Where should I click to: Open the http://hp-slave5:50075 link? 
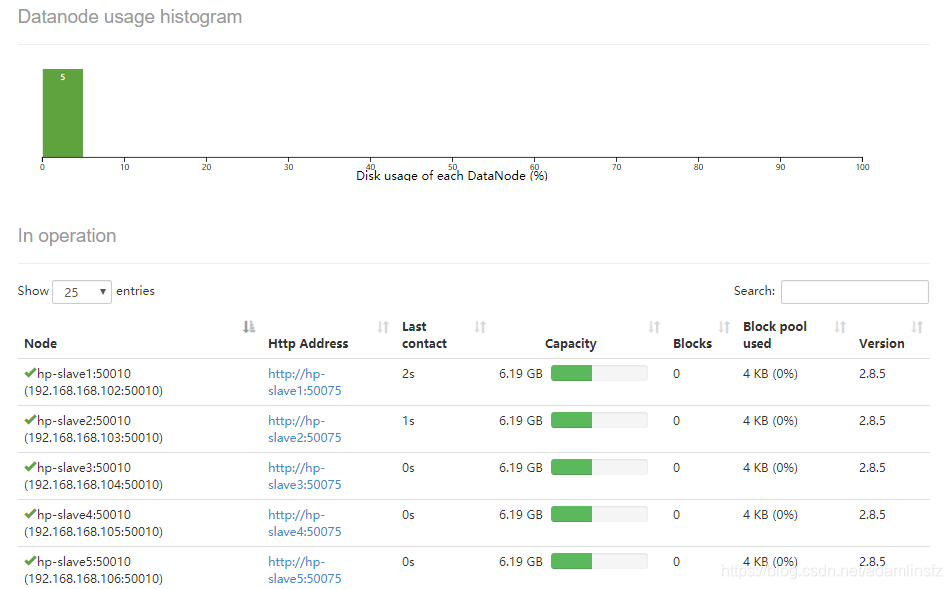(x=305, y=570)
